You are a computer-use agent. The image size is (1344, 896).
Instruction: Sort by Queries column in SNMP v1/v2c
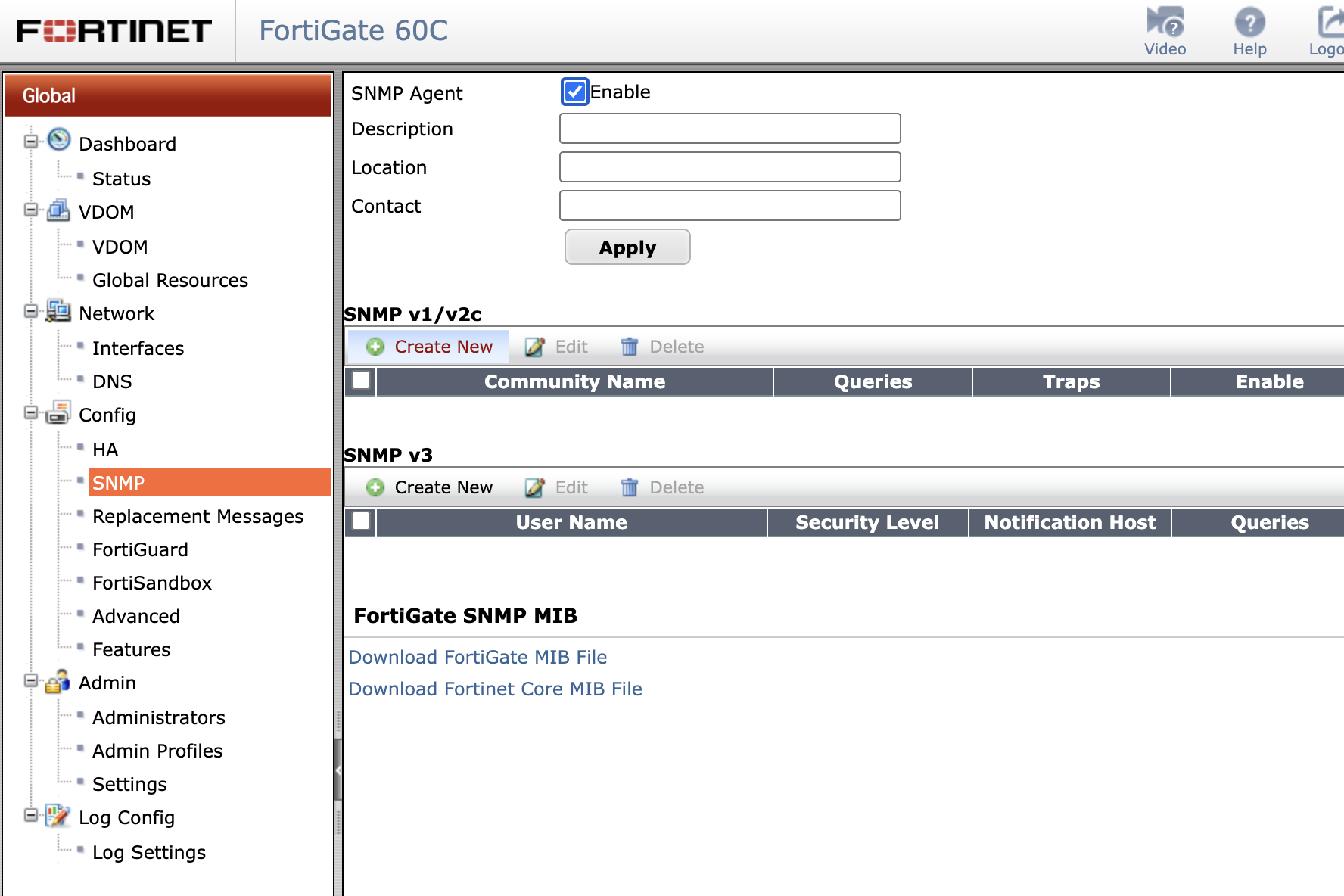click(873, 381)
